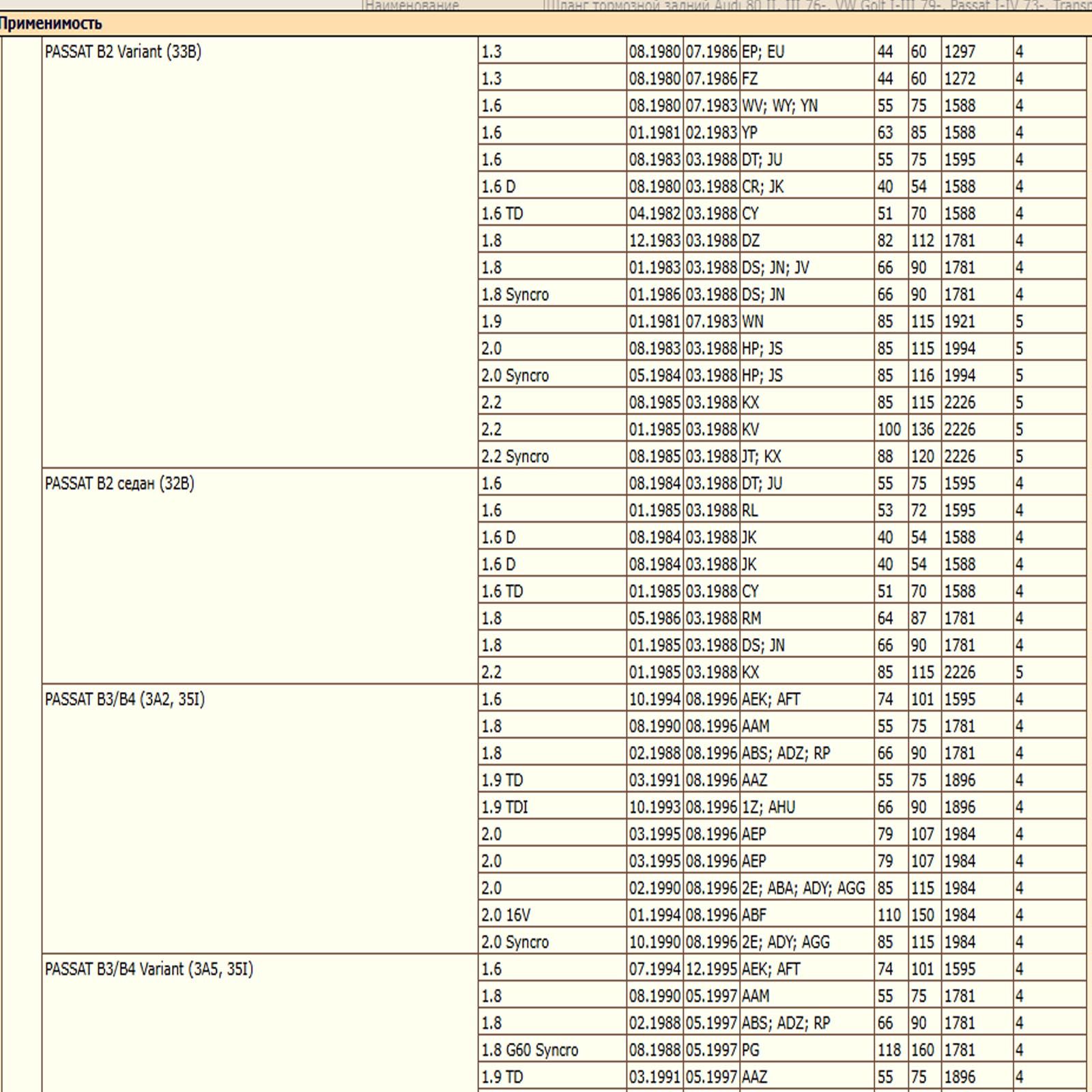Click the kW value 53
Image resolution: width=1092 pixels, height=1092 pixels.
click(891, 511)
